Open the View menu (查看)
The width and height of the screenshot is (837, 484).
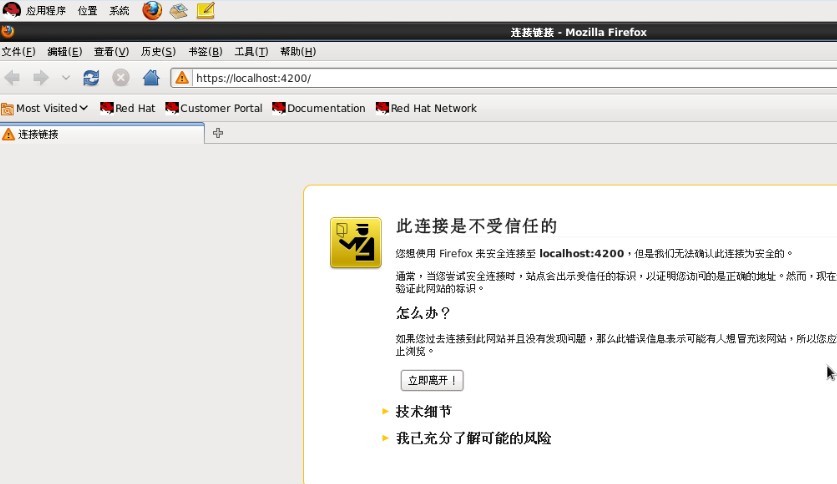(111, 52)
